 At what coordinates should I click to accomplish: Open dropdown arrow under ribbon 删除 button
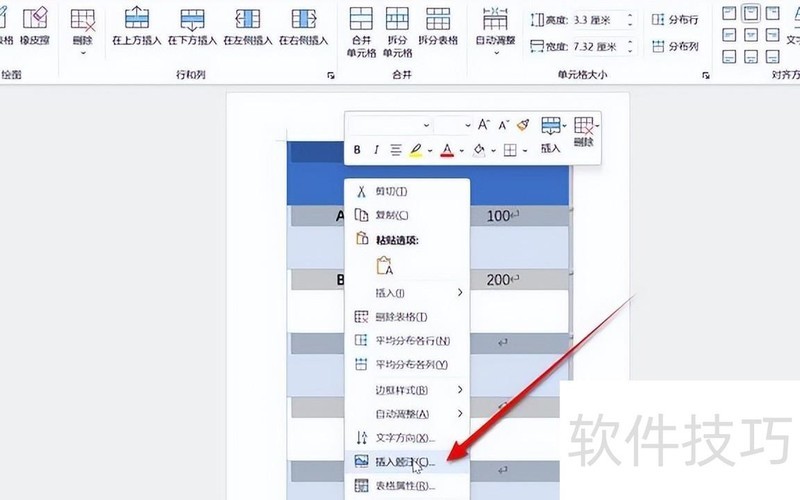pyautogui.click(x=83, y=53)
